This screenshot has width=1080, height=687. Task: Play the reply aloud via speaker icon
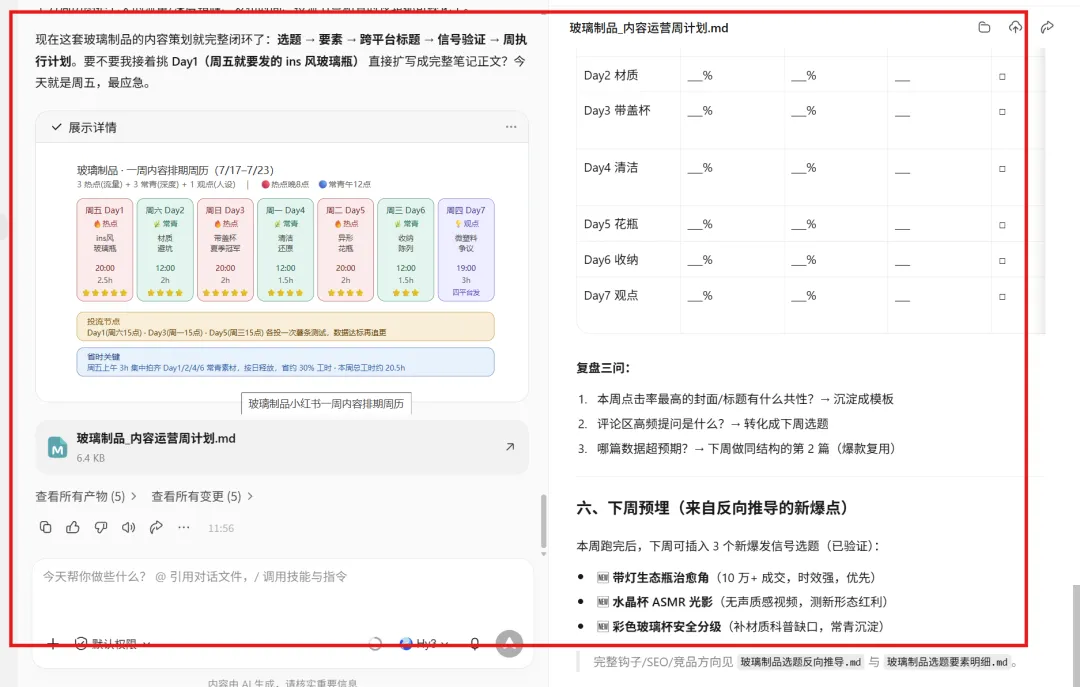(128, 527)
